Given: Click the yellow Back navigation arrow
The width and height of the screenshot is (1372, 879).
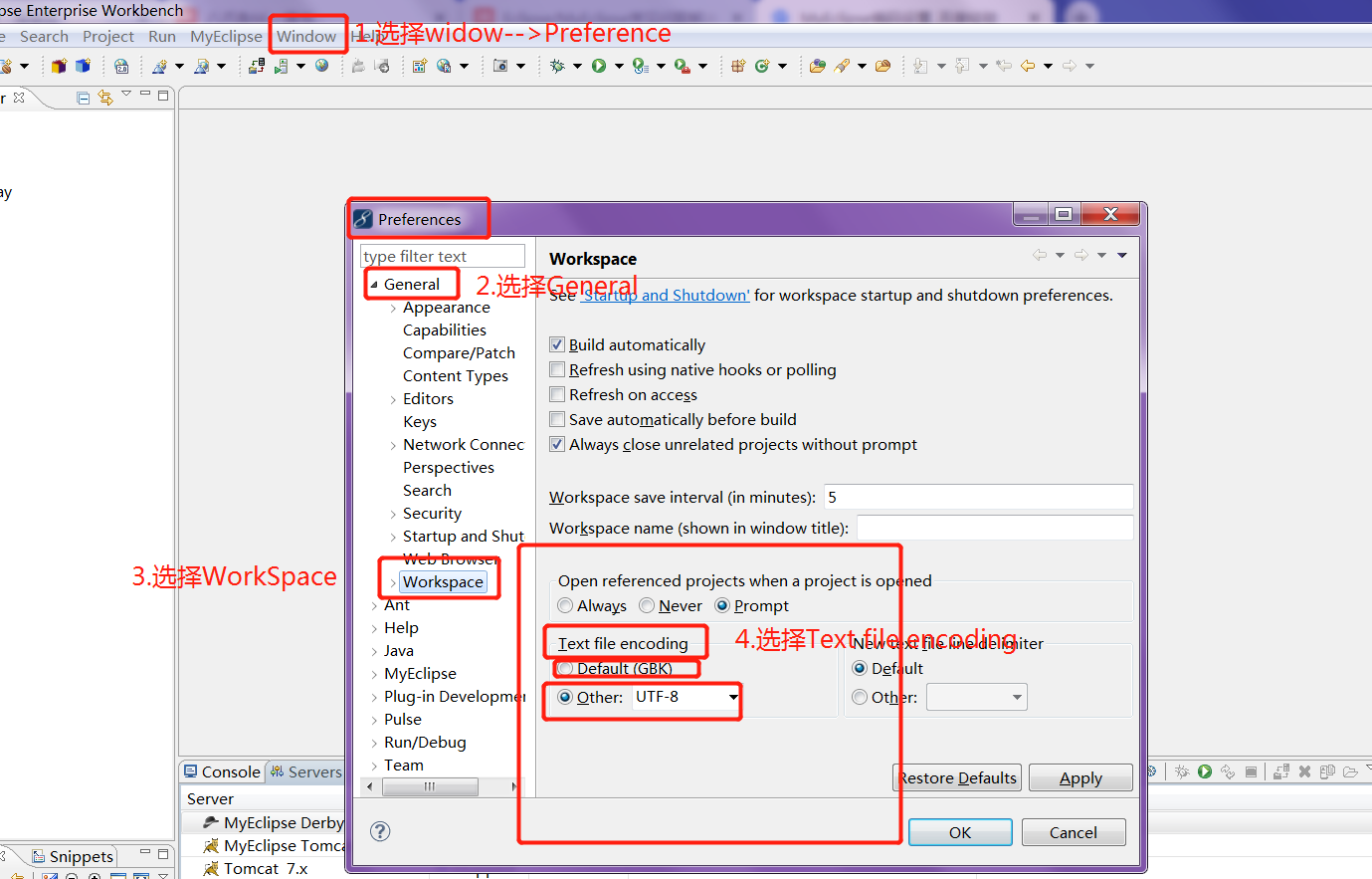Looking at the screenshot, I should point(1028,66).
